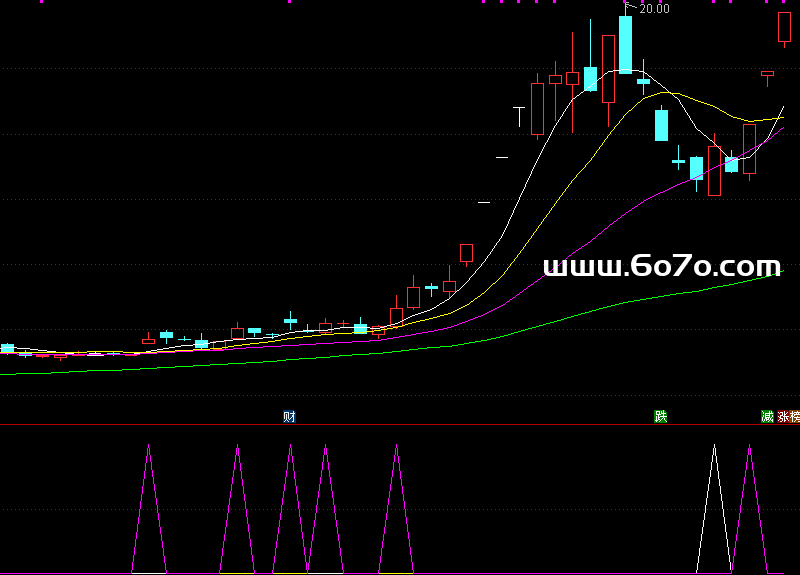Select the tall cyan candlestick below the 20.00 label

(625, 45)
